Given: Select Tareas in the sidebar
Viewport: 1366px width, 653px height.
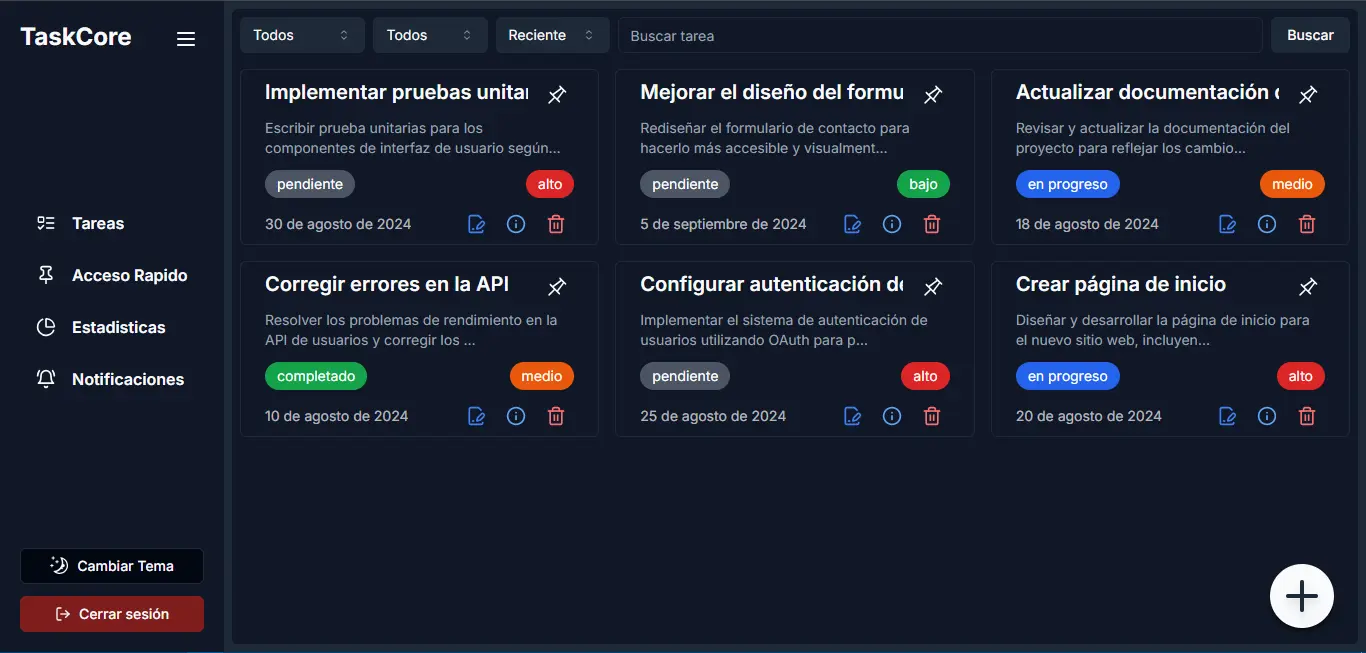Looking at the screenshot, I should click(x=97, y=223).
